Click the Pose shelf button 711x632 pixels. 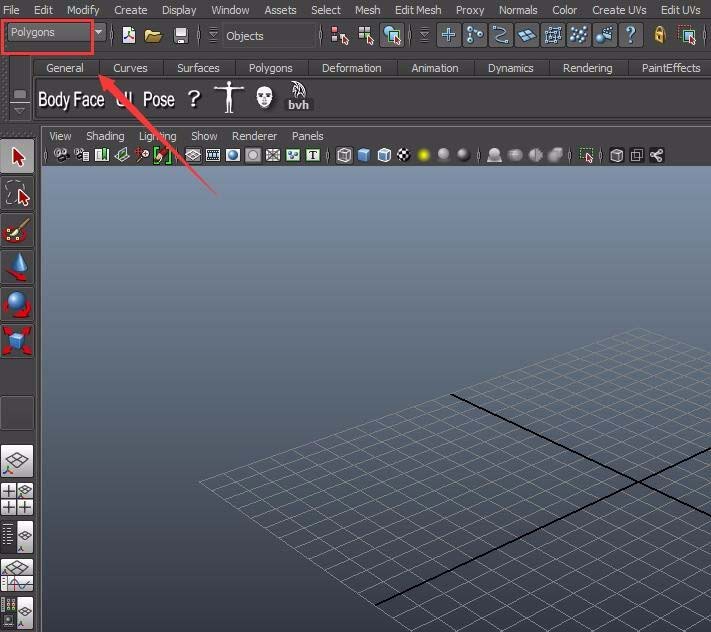pyautogui.click(x=159, y=99)
